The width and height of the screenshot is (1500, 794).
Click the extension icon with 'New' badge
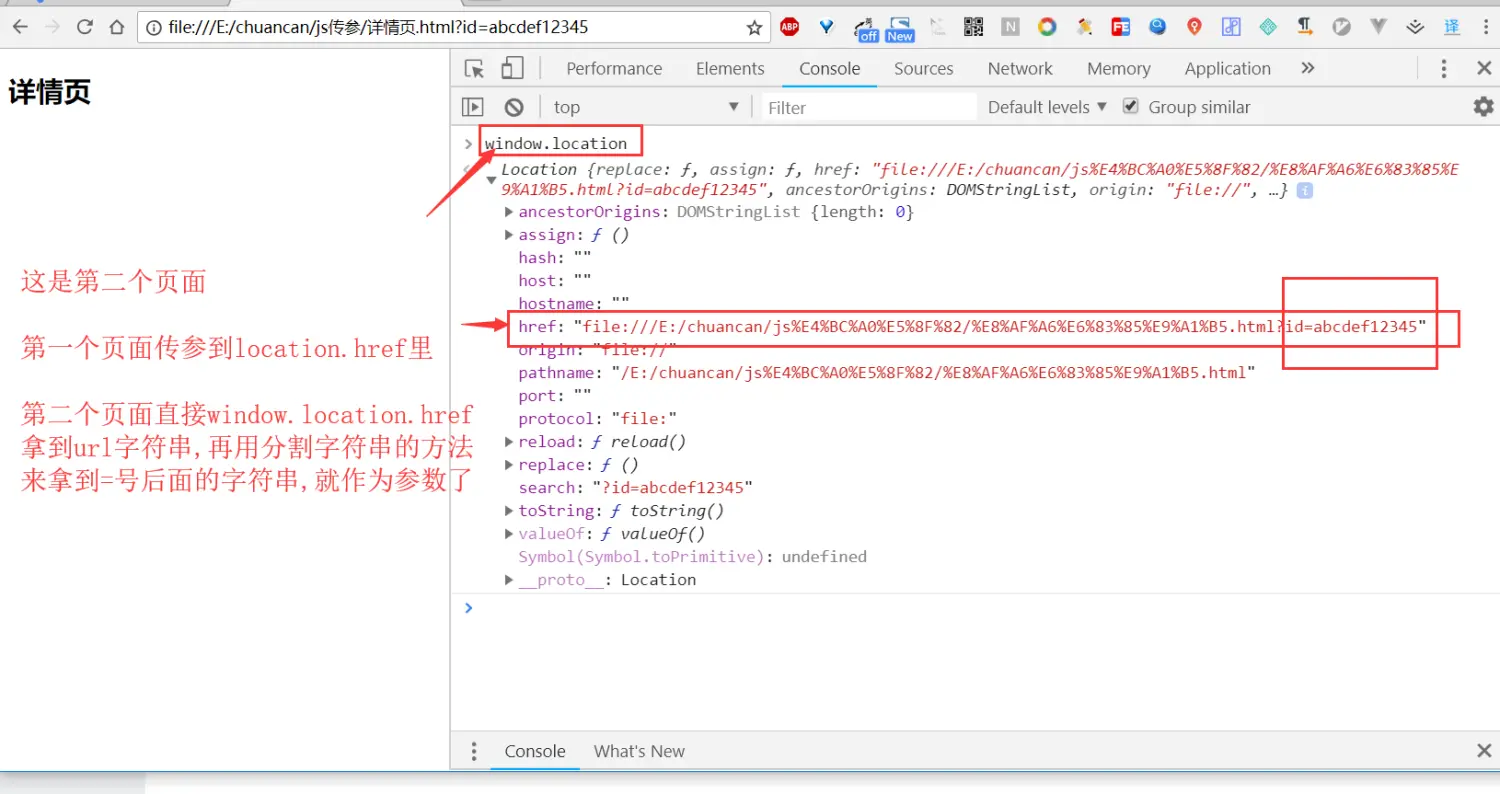click(900, 28)
